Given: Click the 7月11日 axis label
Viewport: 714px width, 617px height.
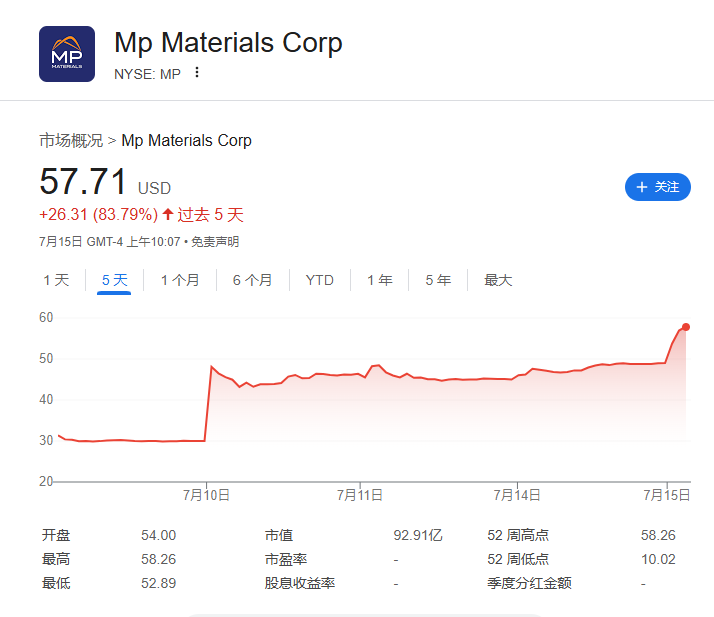Looking at the screenshot, I should tap(360, 495).
